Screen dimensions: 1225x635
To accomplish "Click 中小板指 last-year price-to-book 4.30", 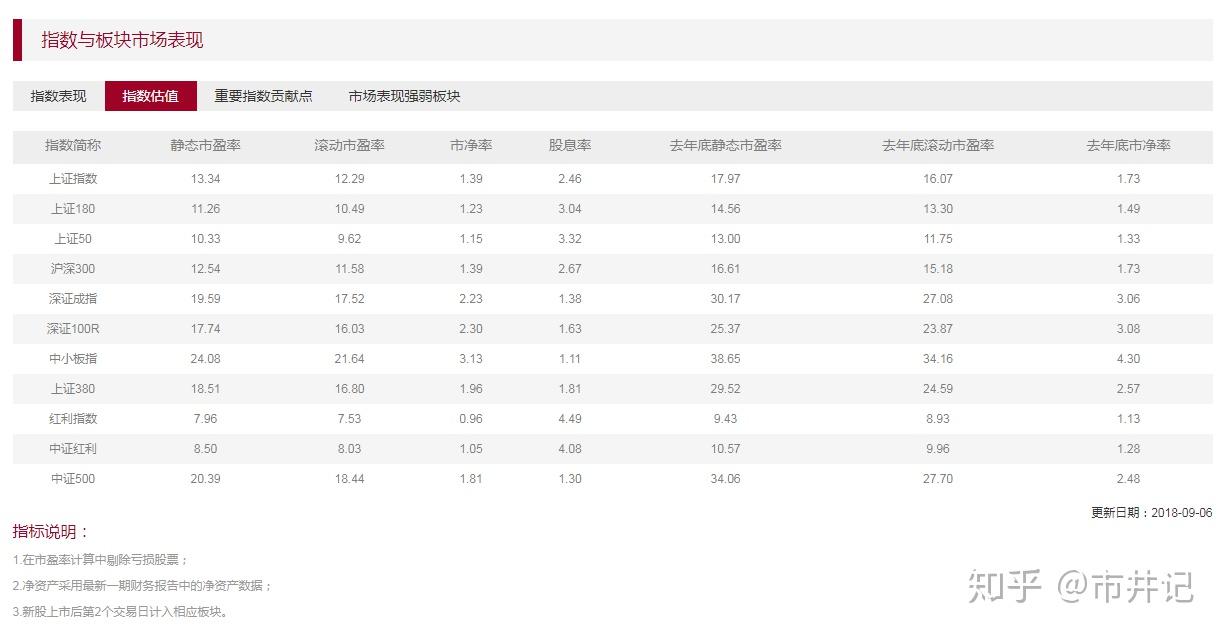I will (1129, 359).
